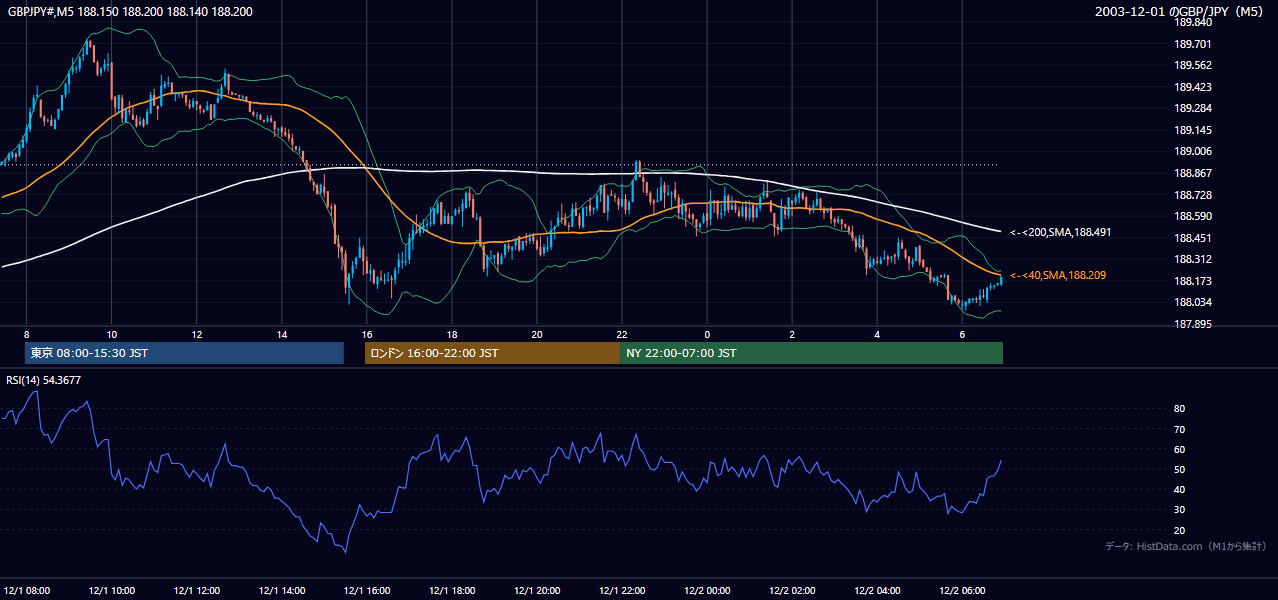Viewport: 1278px width, 600px height.
Task: Click the bottom time label 12/1 22:00
Action: (x=622, y=590)
